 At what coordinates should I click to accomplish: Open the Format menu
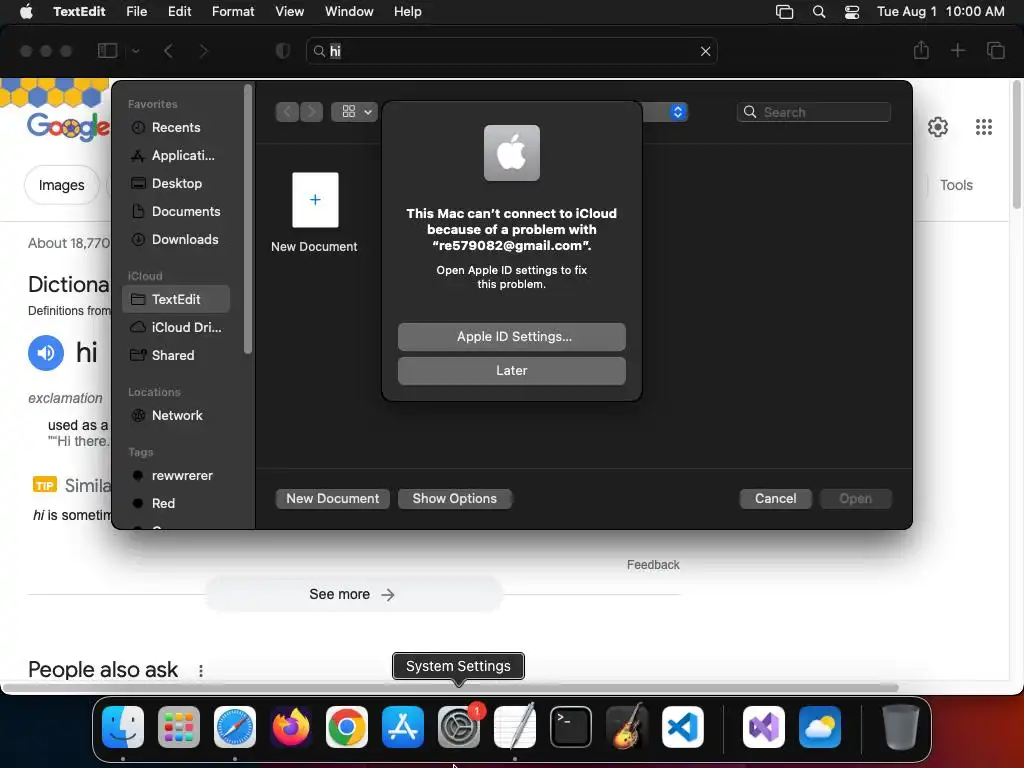click(233, 11)
